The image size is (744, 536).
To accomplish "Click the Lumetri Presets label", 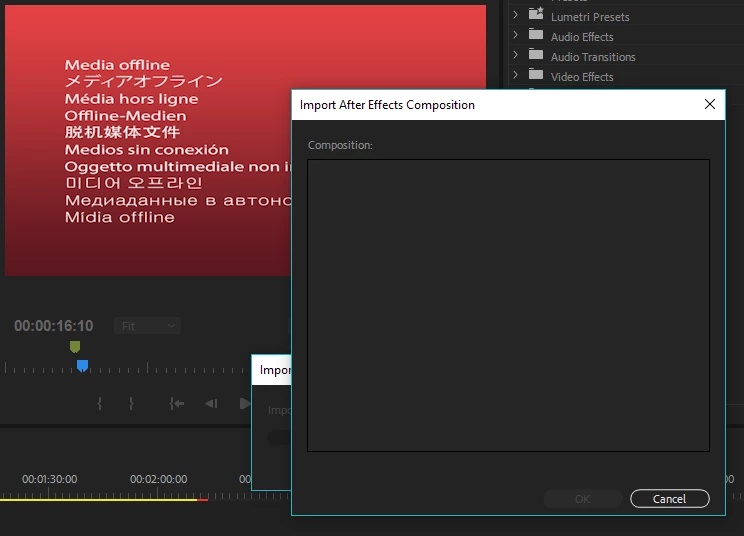I will click(590, 17).
